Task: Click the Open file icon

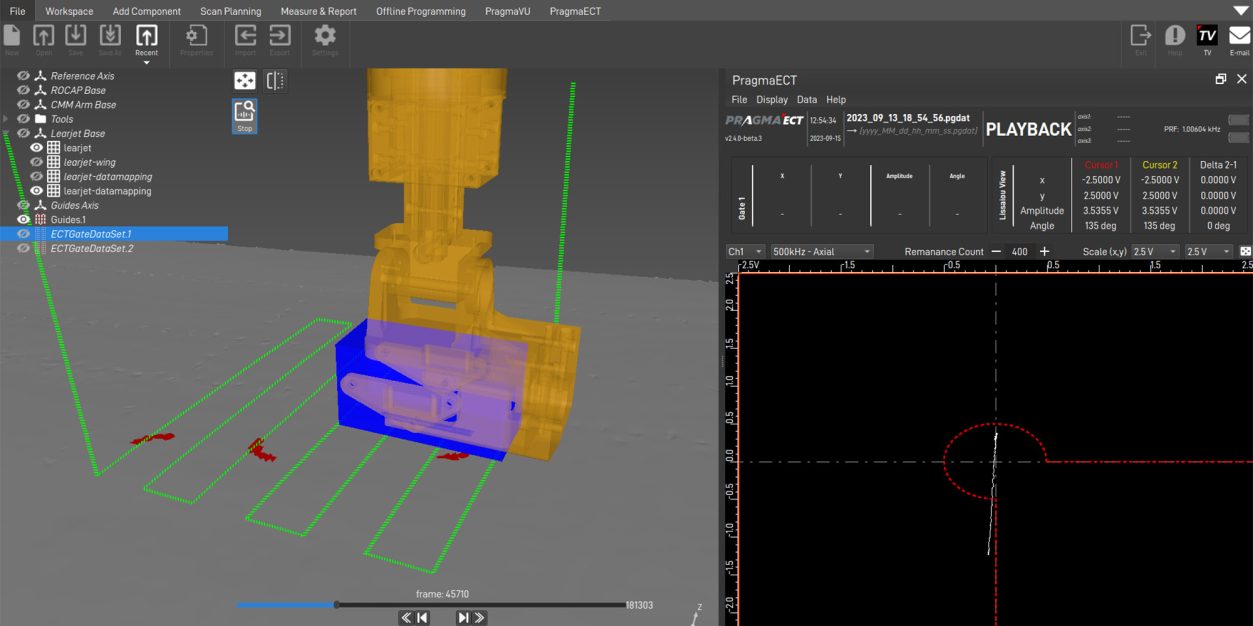Action: [44, 36]
